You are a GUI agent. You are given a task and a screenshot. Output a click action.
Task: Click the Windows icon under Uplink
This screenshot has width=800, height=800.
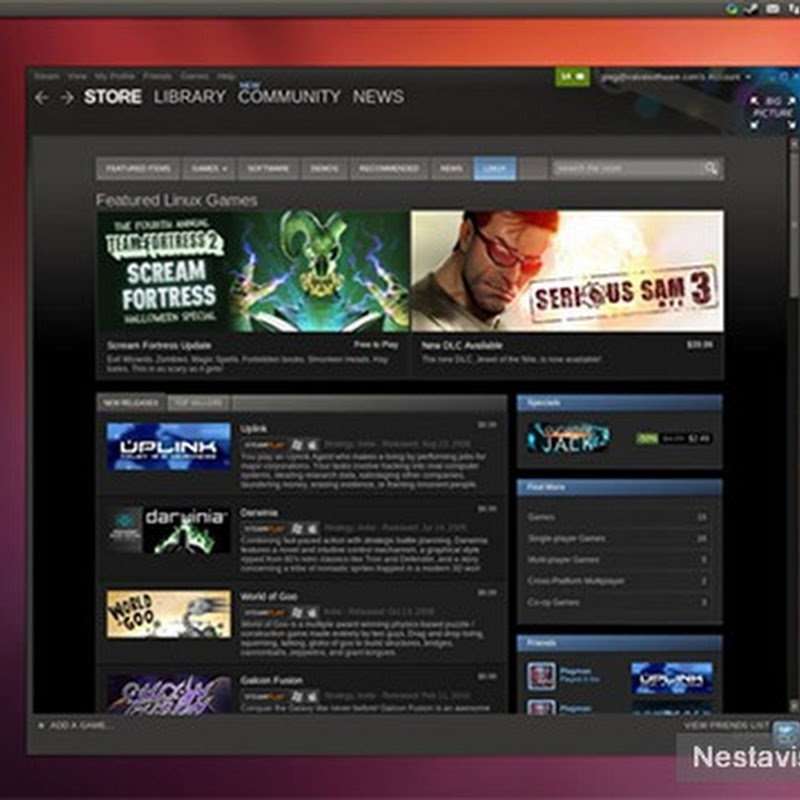pyautogui.click(x=296, y=444)
